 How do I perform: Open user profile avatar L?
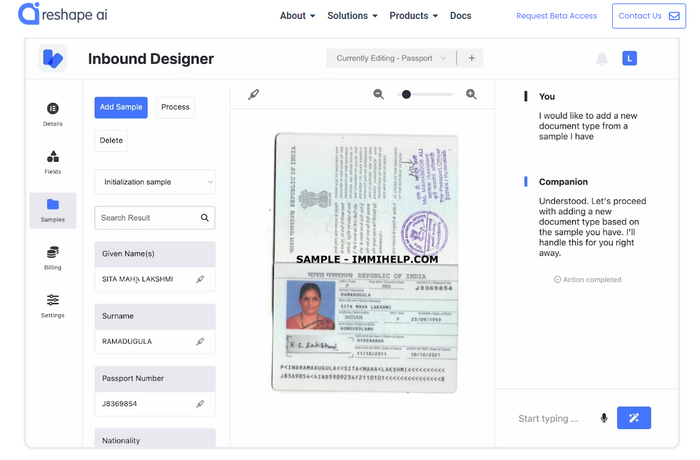629,58
